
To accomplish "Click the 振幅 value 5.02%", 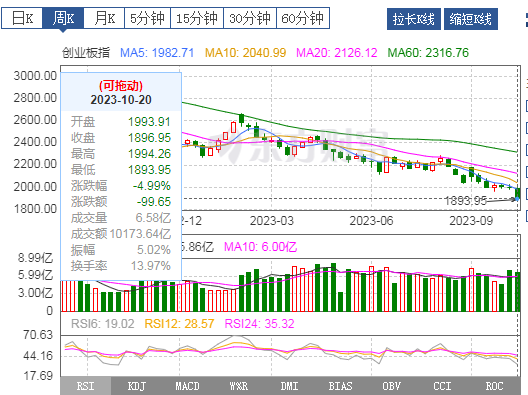I will (x=154, y=250).
